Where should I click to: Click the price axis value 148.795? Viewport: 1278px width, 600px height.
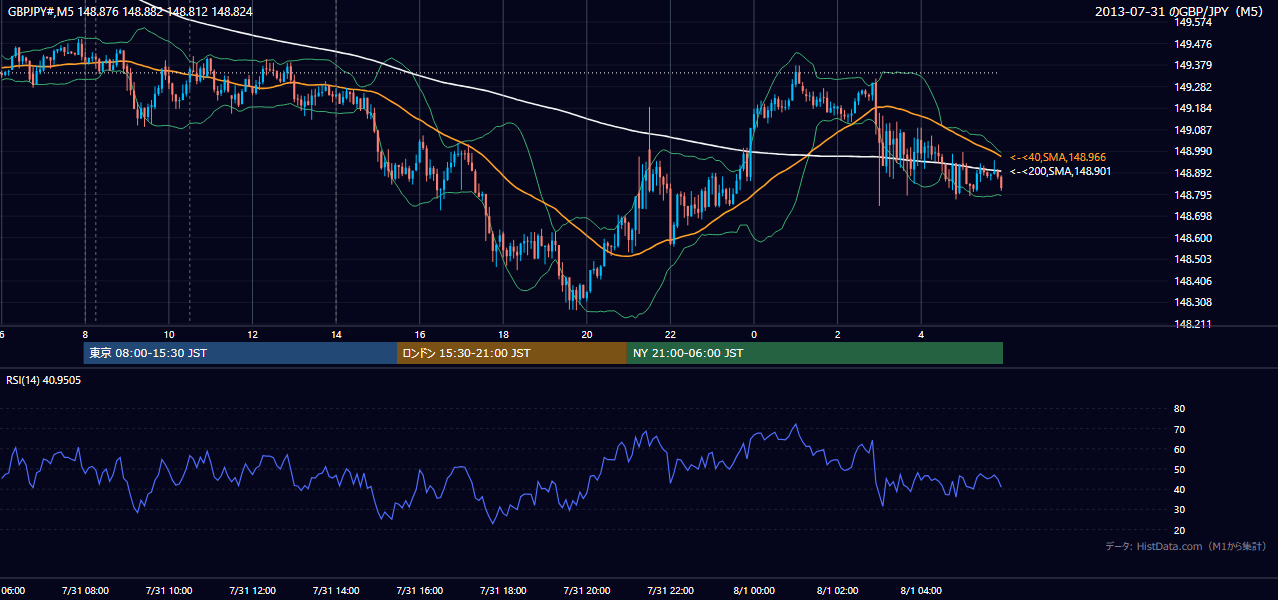[x=1194, y=195]
